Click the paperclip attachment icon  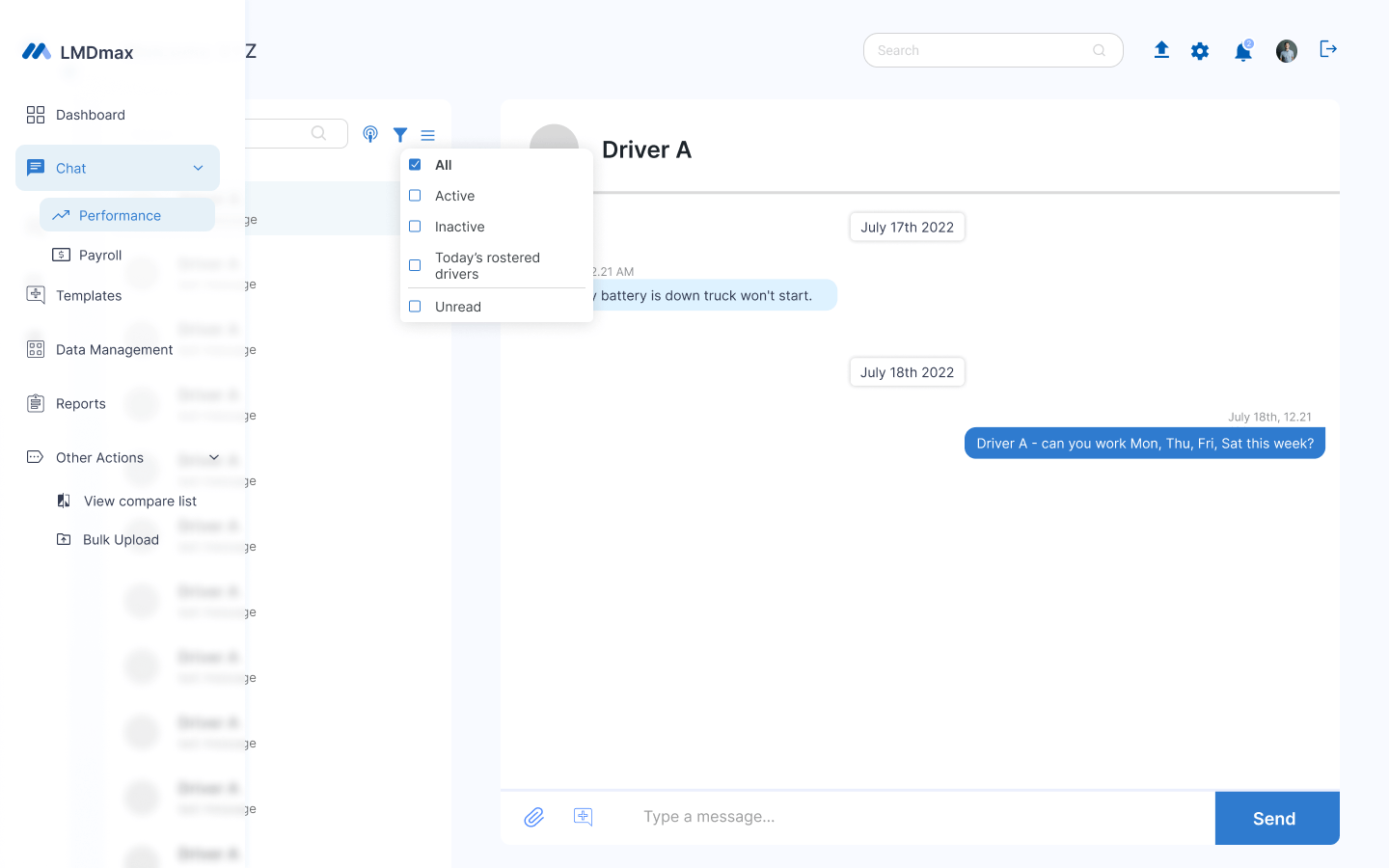(x=534, y=817)
